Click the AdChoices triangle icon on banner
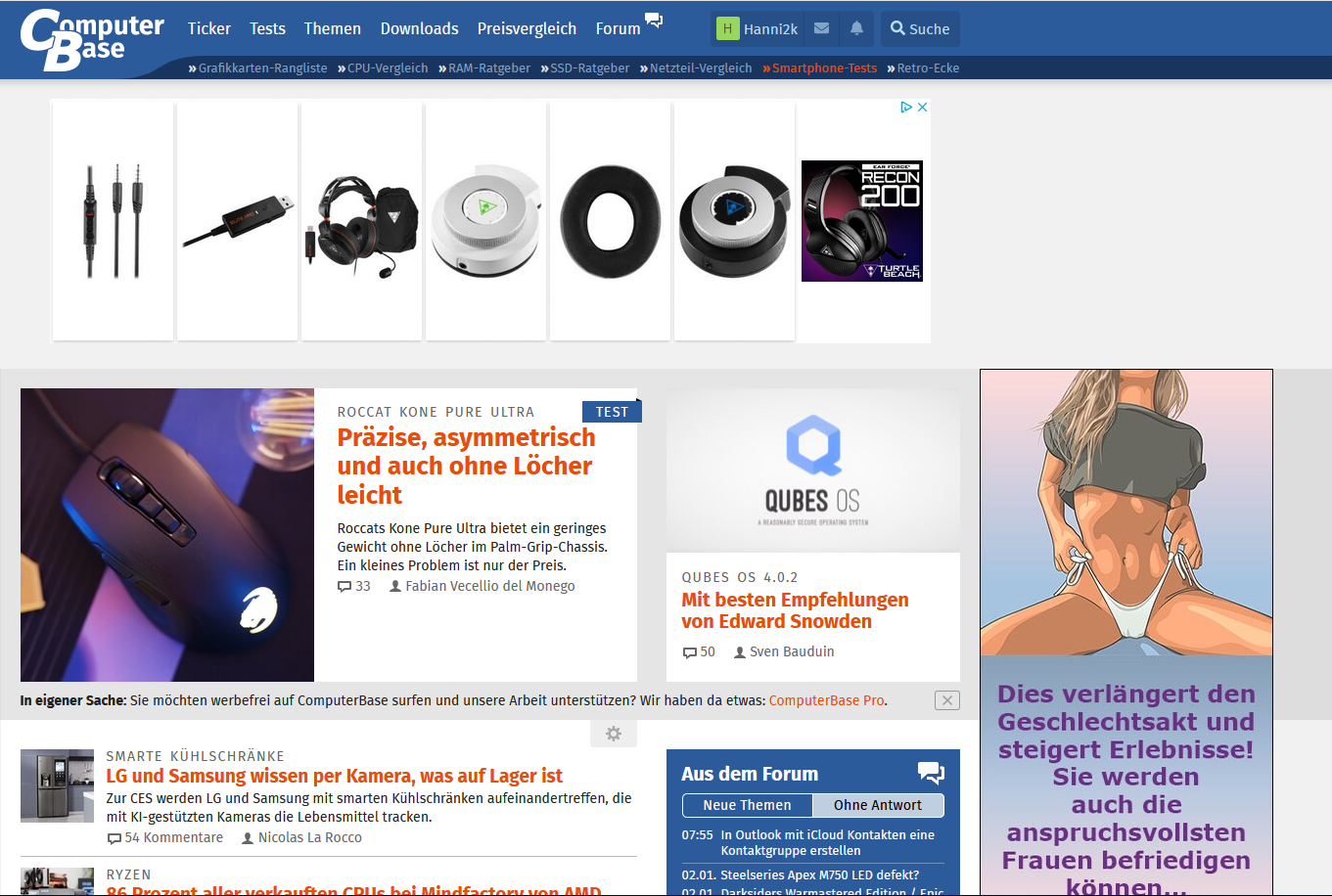The width and height of the screenshot is (1332, 896). pyautogui.click(x=906, y=107)
